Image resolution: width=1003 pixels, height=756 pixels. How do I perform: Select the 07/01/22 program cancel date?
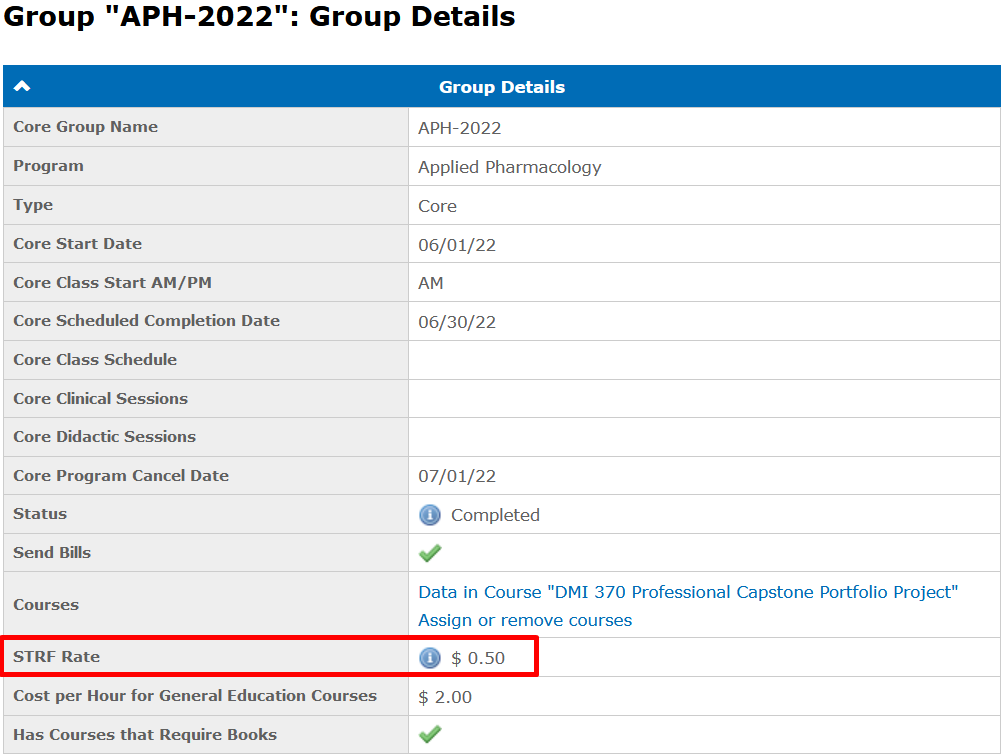[457, 476]
